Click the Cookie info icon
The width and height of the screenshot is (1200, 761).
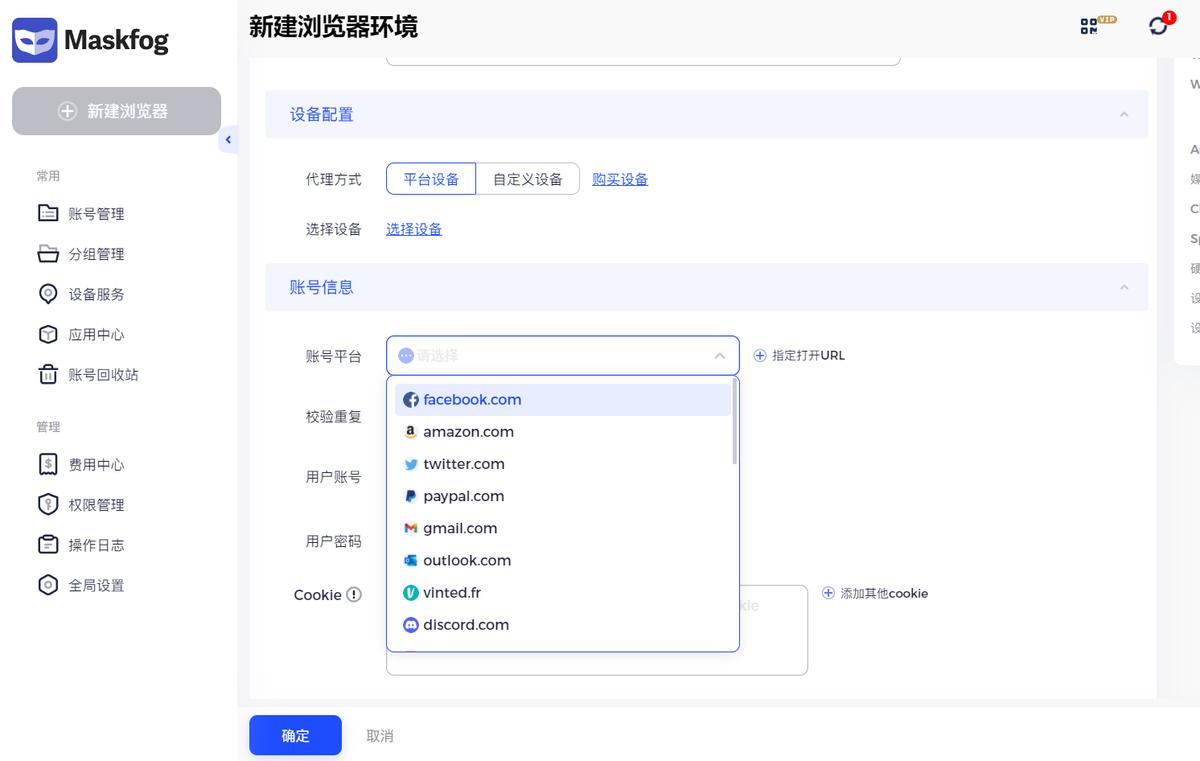[353, 595]
